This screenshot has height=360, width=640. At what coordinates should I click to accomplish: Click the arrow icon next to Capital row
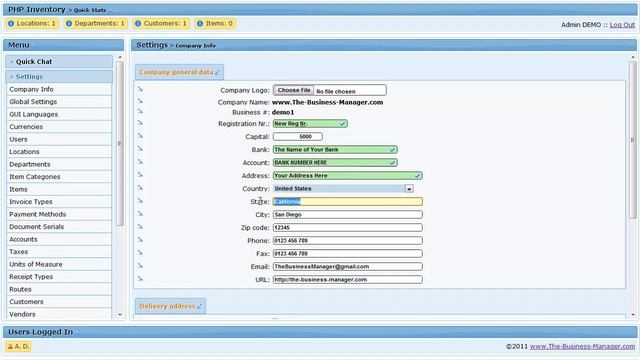click(x=140, y=136)
